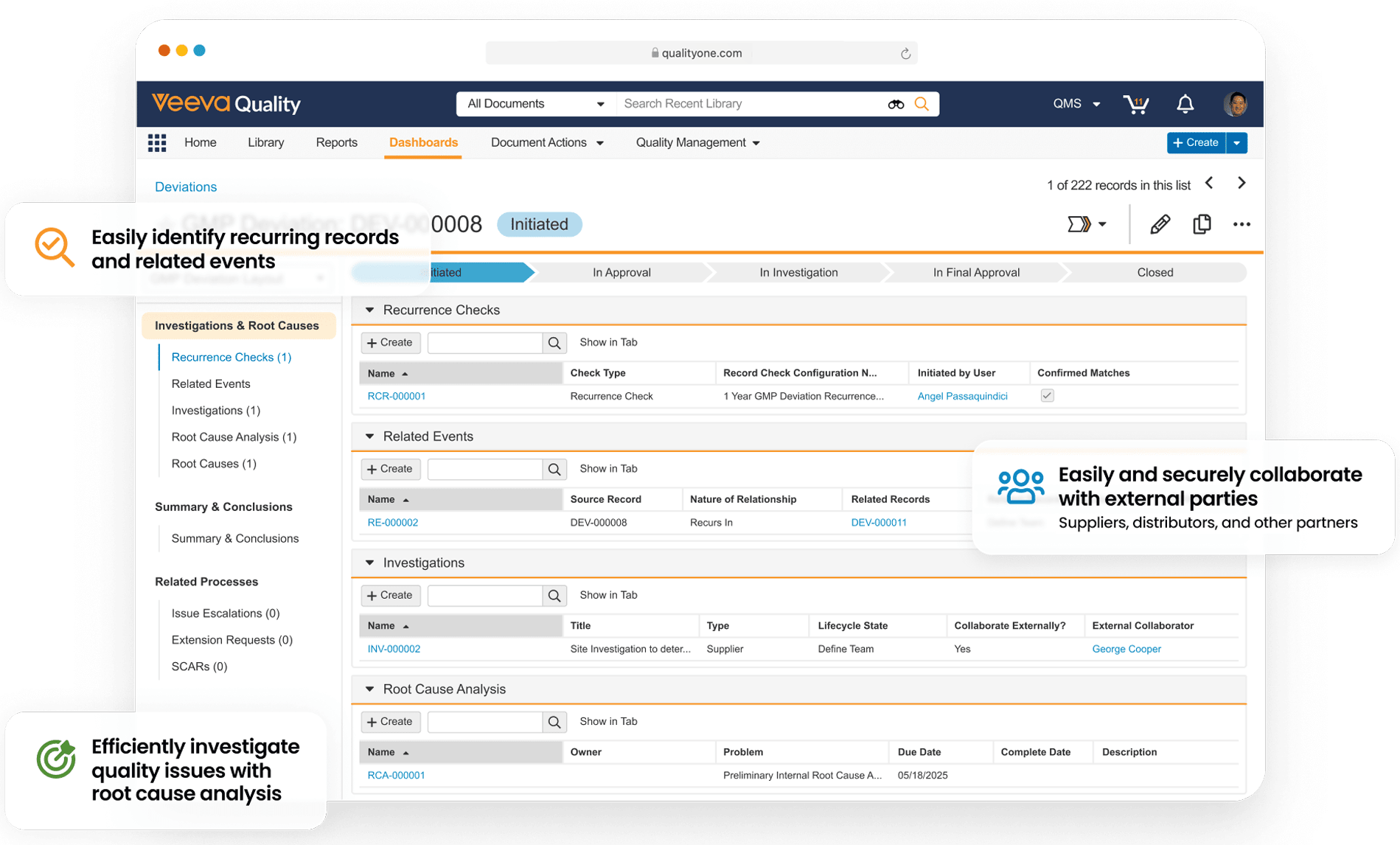
Task: Click the edit pencil icon
Action: pos(1160,224)
